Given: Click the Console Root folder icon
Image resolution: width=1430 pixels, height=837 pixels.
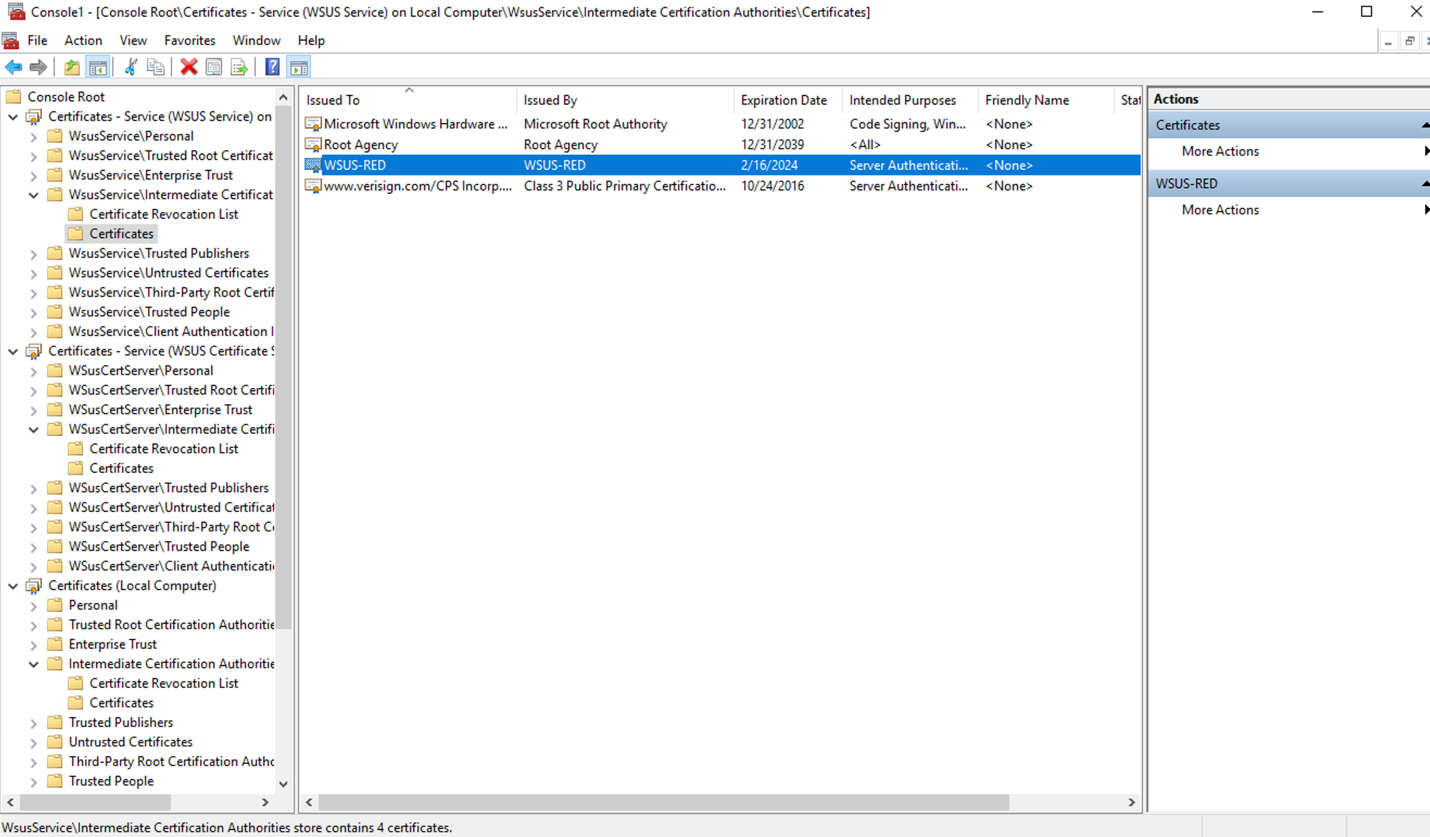Looking at the screenshot, I should (13, 97).
